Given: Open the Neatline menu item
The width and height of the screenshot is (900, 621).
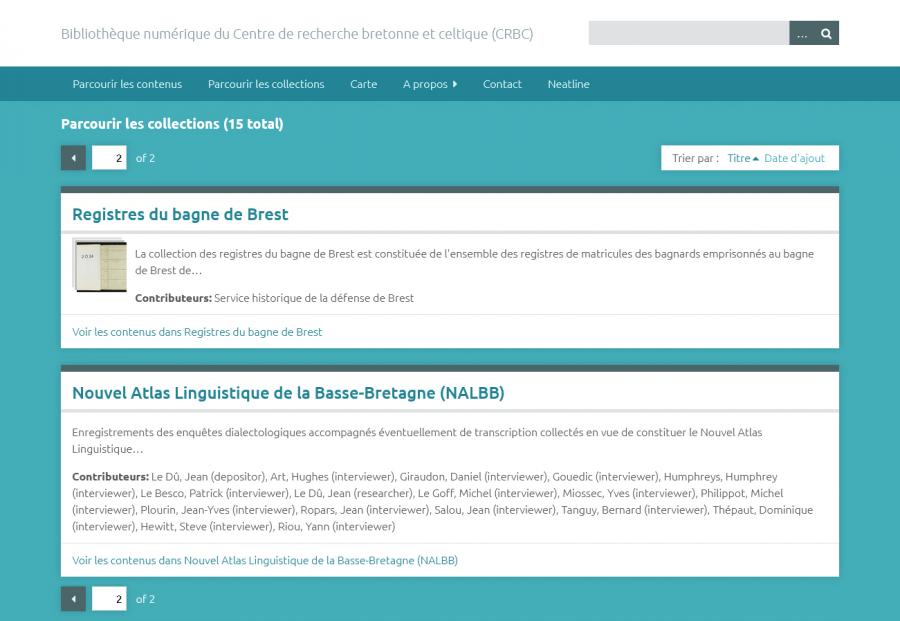Looking at the screenshot, I should pyautogui.click(x=568, y=84).
